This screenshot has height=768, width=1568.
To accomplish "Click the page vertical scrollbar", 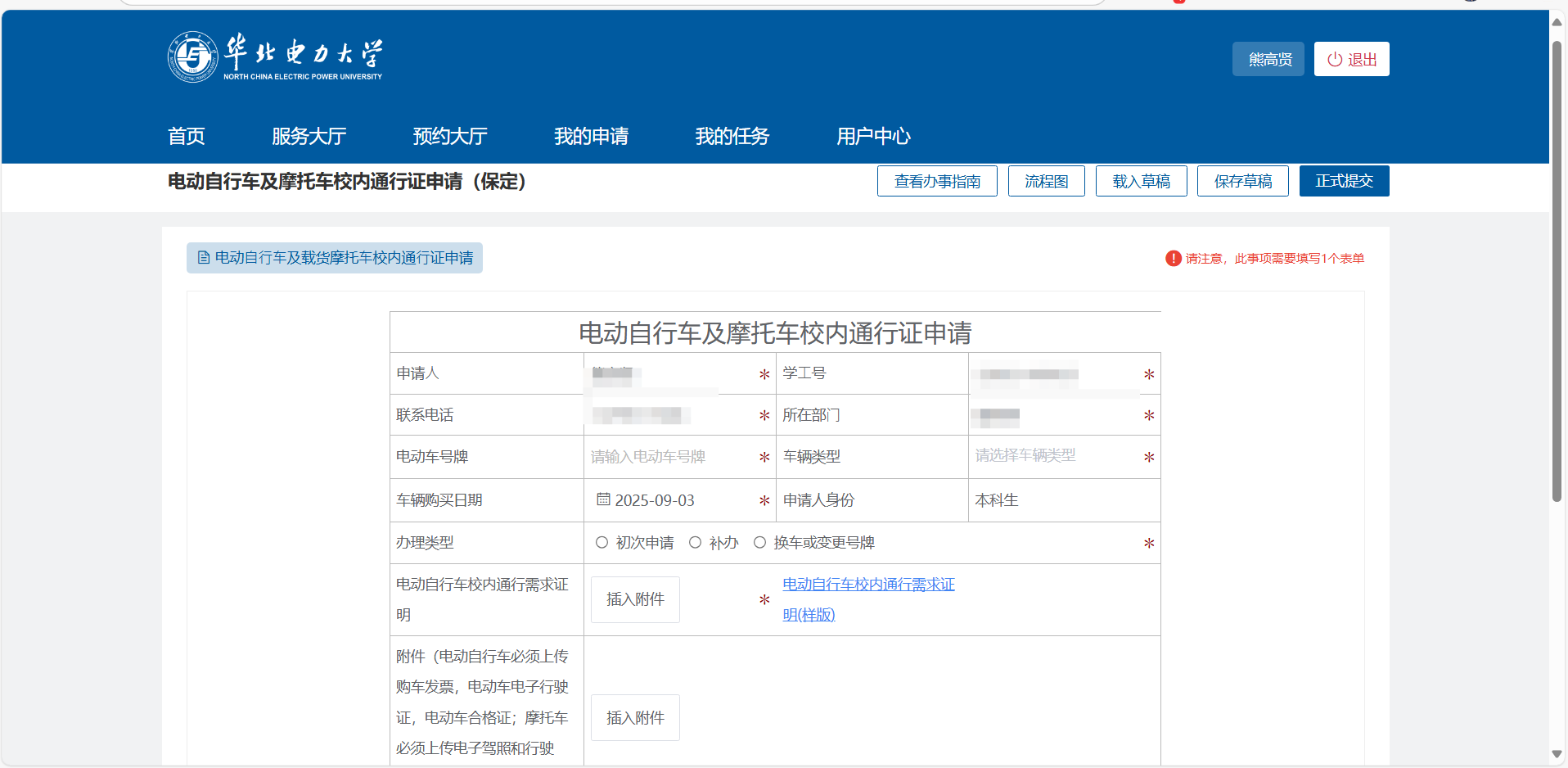I will tap(1557, 270).
